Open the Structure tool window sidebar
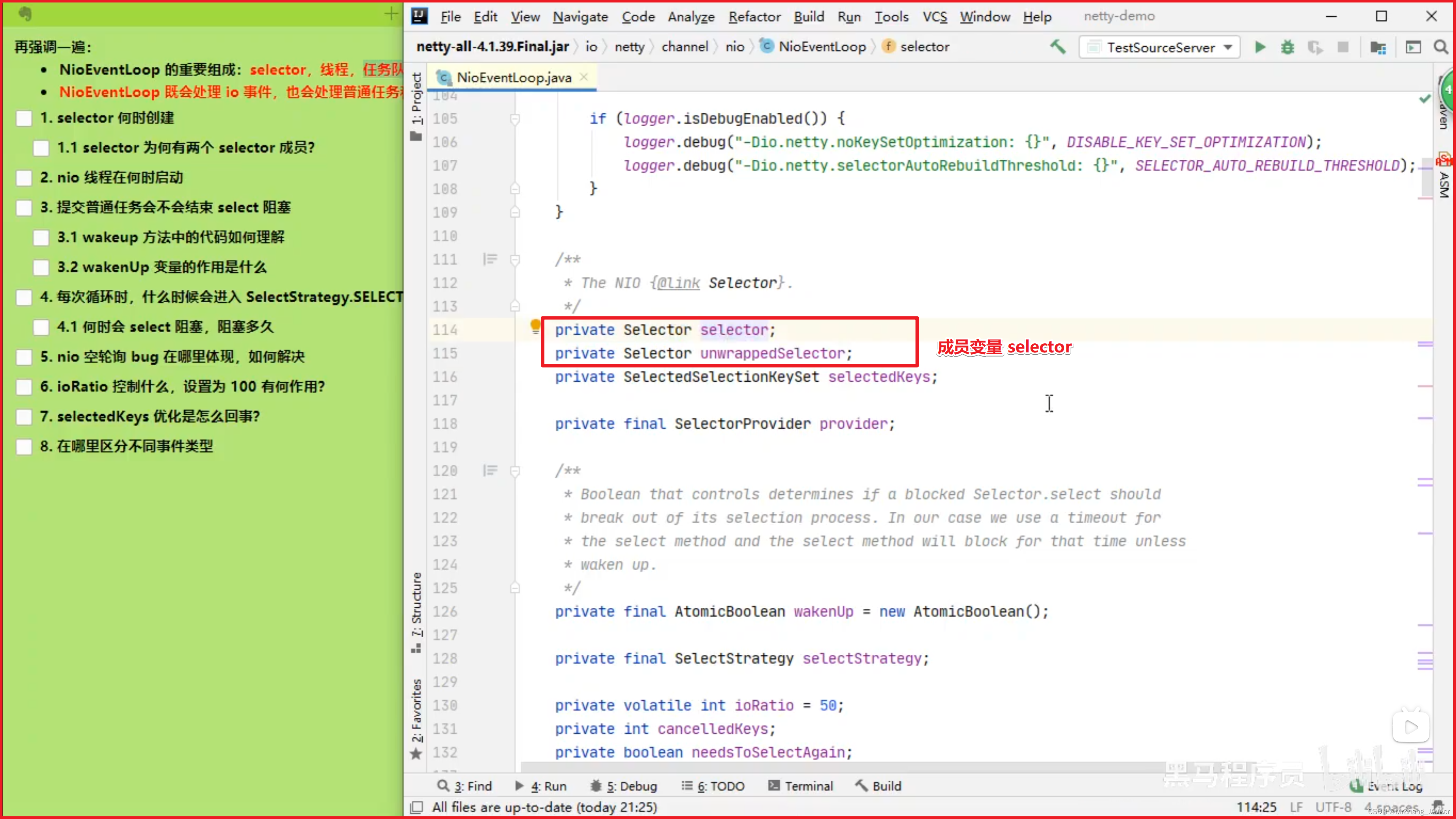The height and width of the screenshot is (819, 1456). click(417, 613)
